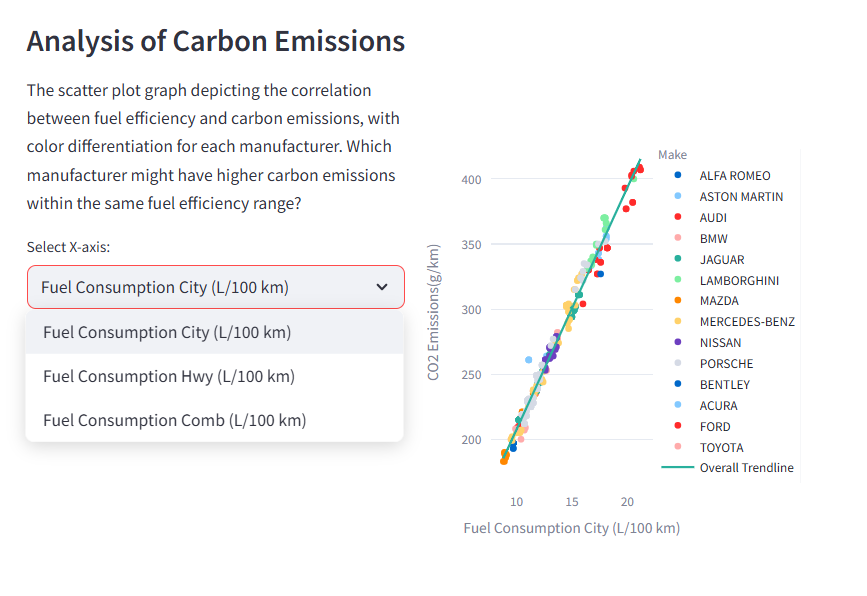867x596 pixels.
Task: Toggle Overall Trendline legend entry
Action: pos(728,468)
